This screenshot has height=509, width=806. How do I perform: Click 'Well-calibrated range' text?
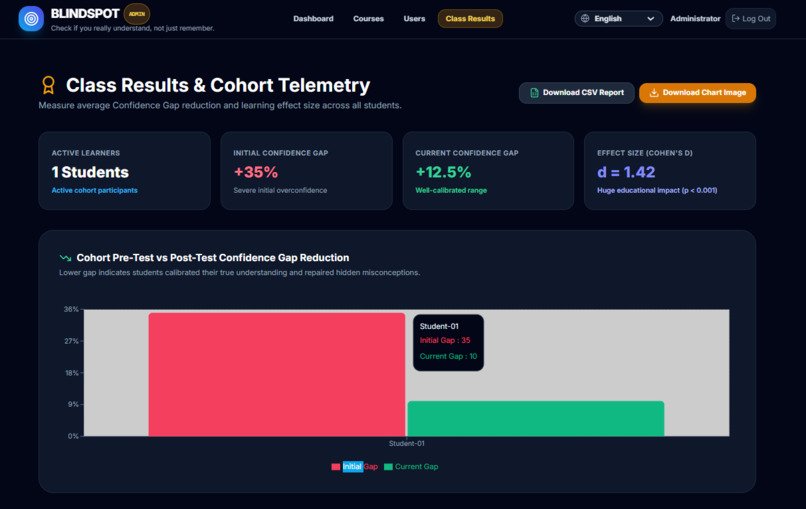451,190
